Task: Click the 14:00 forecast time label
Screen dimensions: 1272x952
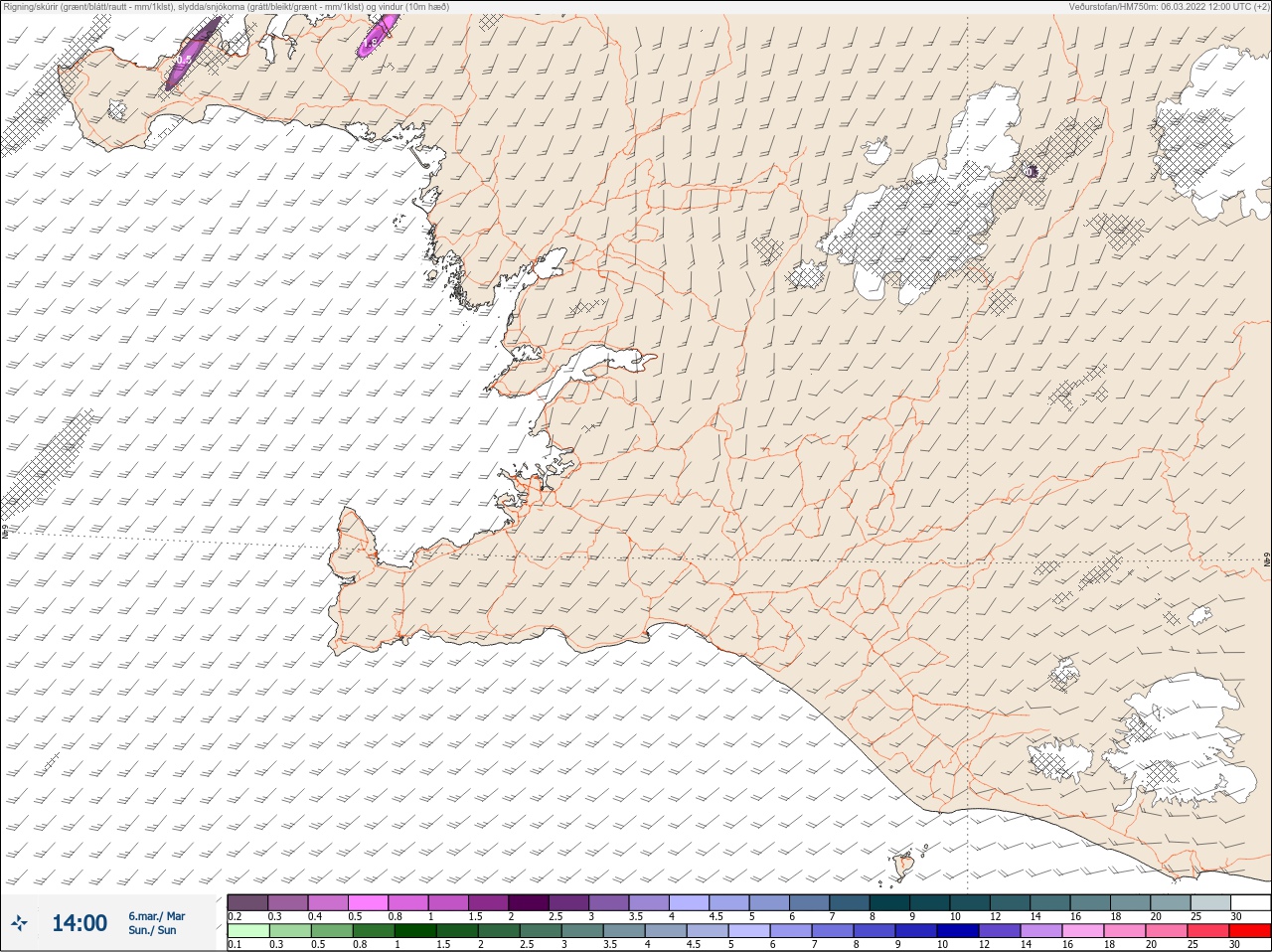Action: point(79,923)
